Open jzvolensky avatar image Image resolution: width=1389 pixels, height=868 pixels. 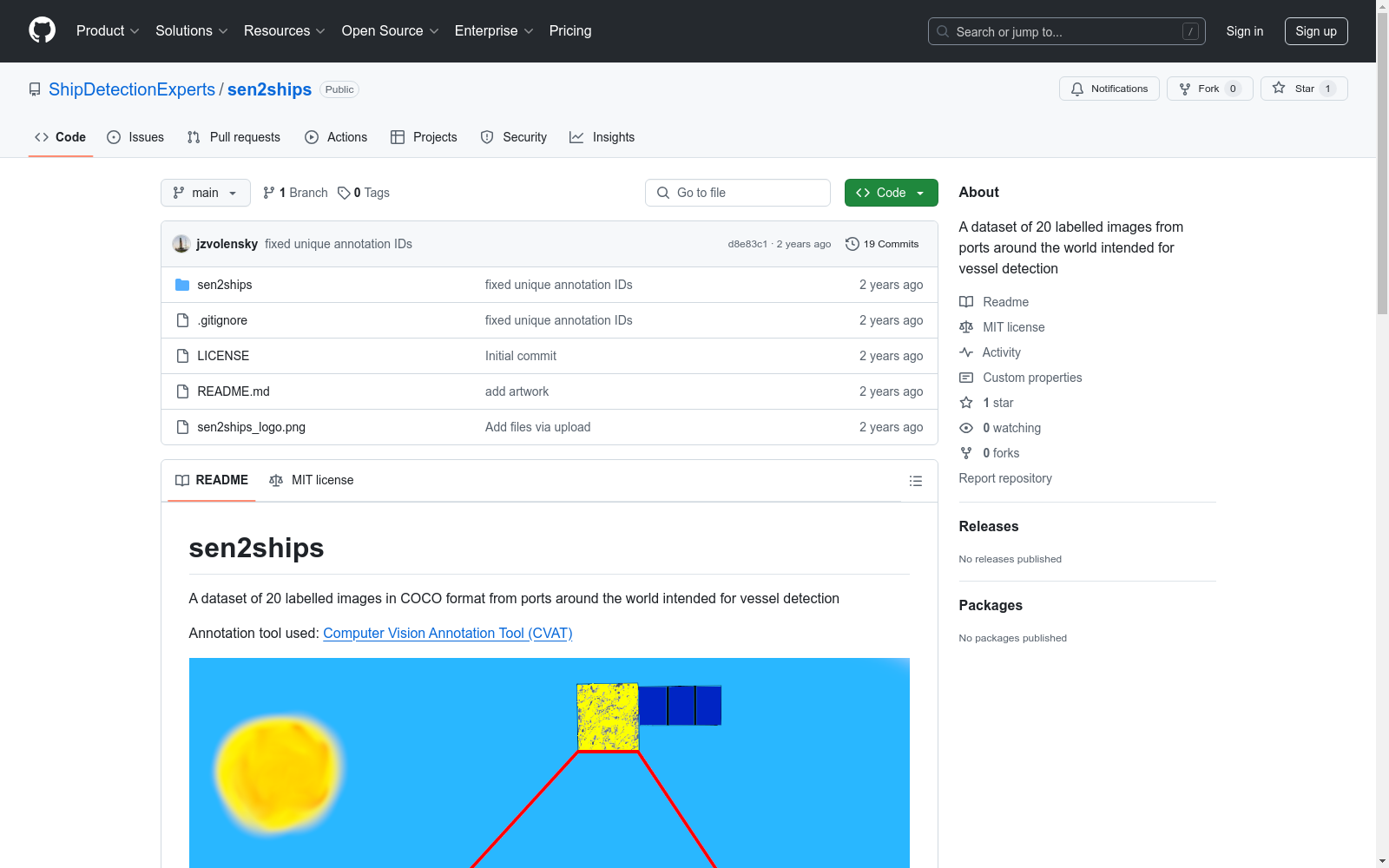[x=181, y=244]
